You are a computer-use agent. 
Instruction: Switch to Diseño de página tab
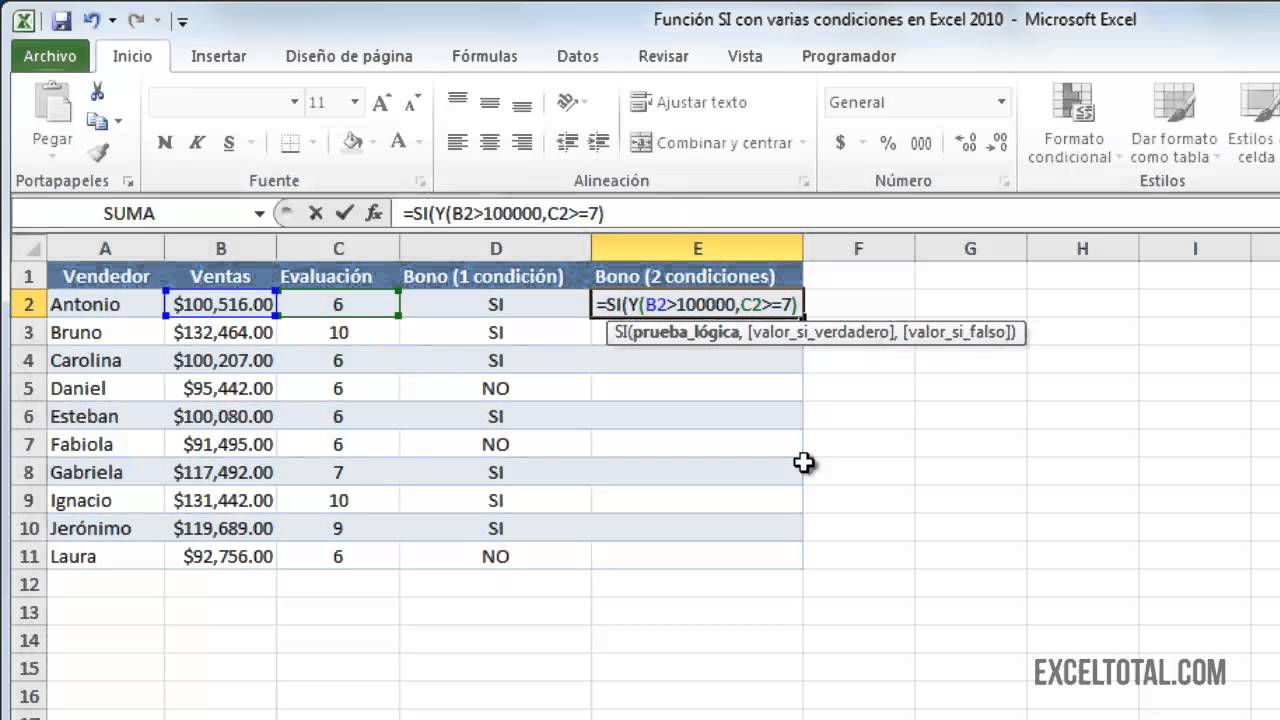click(x=349, y=56)
